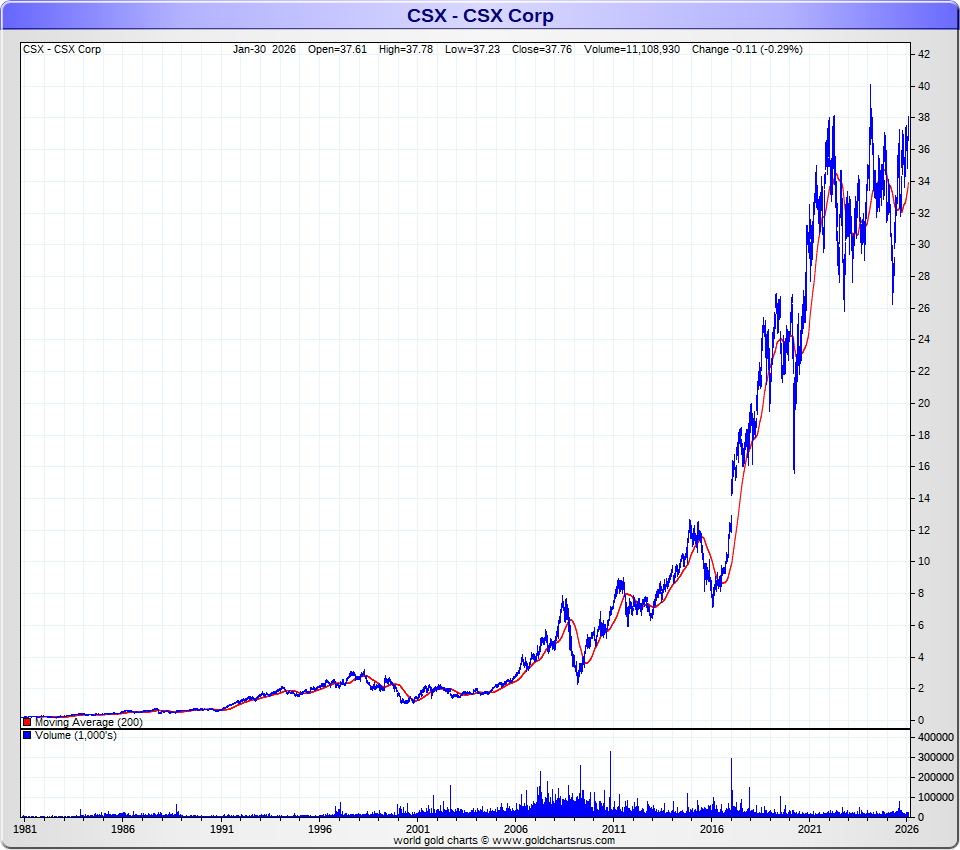Click the 2001 x-axis label
960x850 pixels.
point(418,829)
